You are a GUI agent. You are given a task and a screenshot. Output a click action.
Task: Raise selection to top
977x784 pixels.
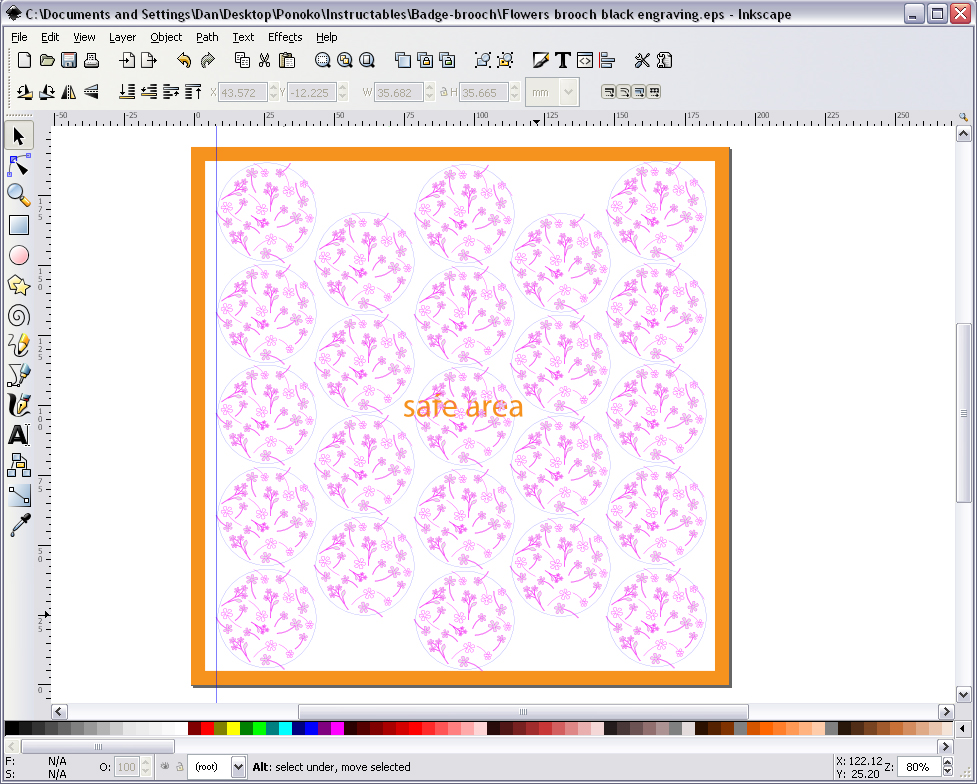point(193,92)
